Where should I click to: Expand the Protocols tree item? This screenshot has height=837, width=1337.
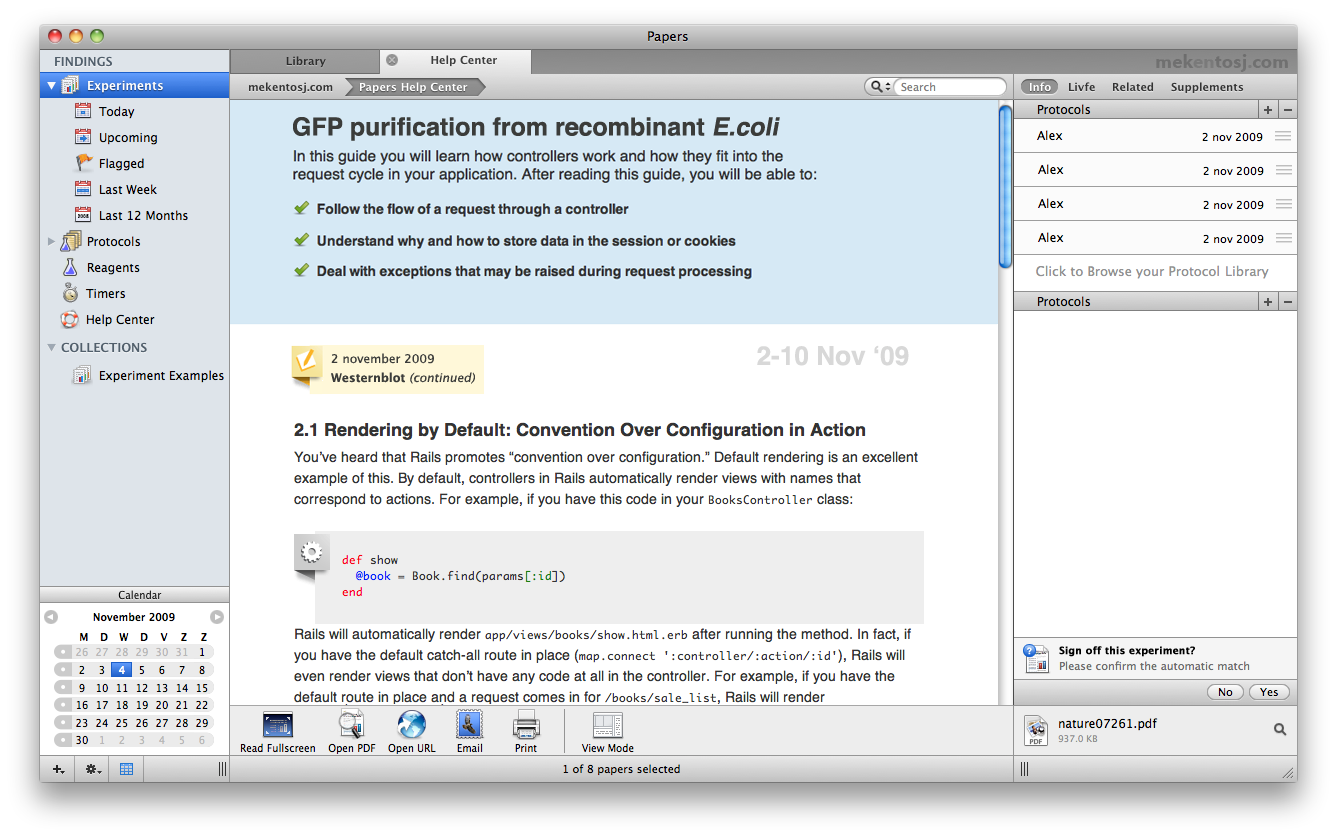pyautogui.click(x=51, y=242)
